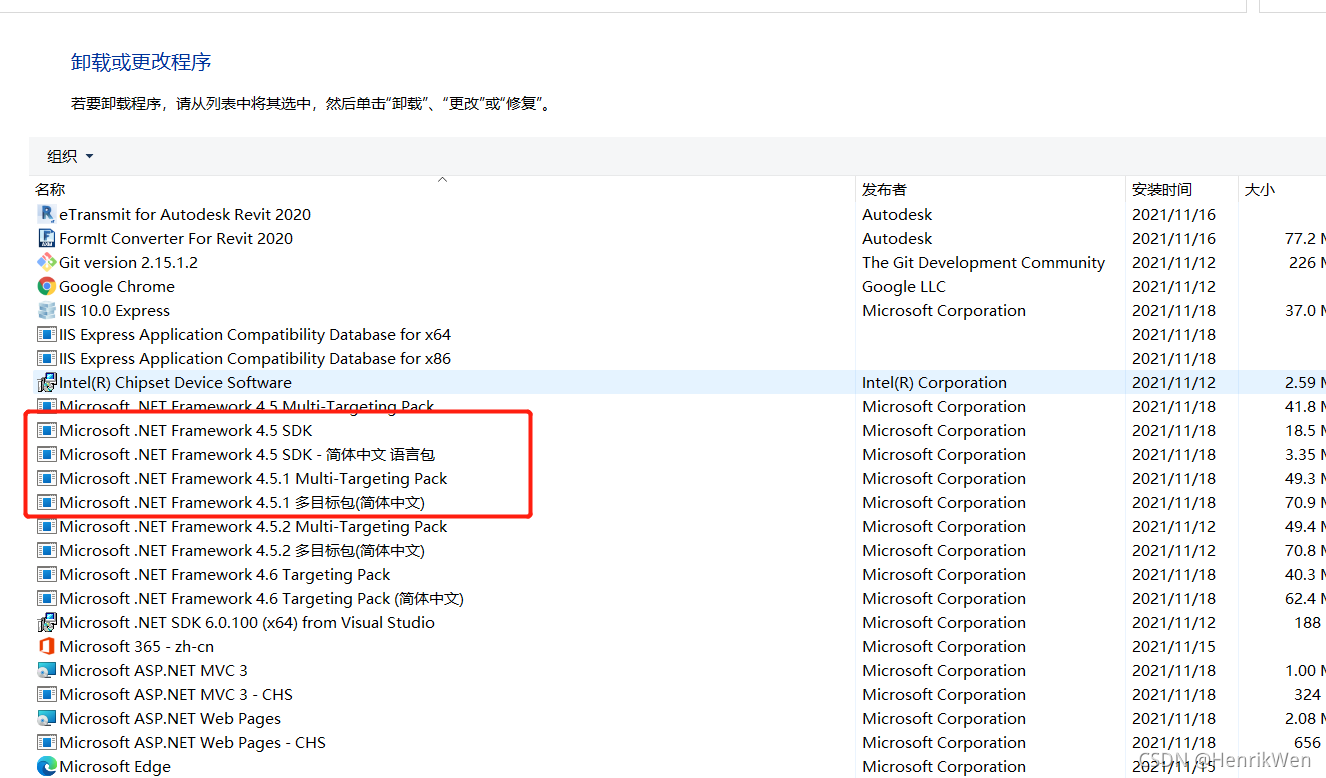
Task: Click the Intel(R) Chipset Device Software icon
Action: tap(46, 382)
